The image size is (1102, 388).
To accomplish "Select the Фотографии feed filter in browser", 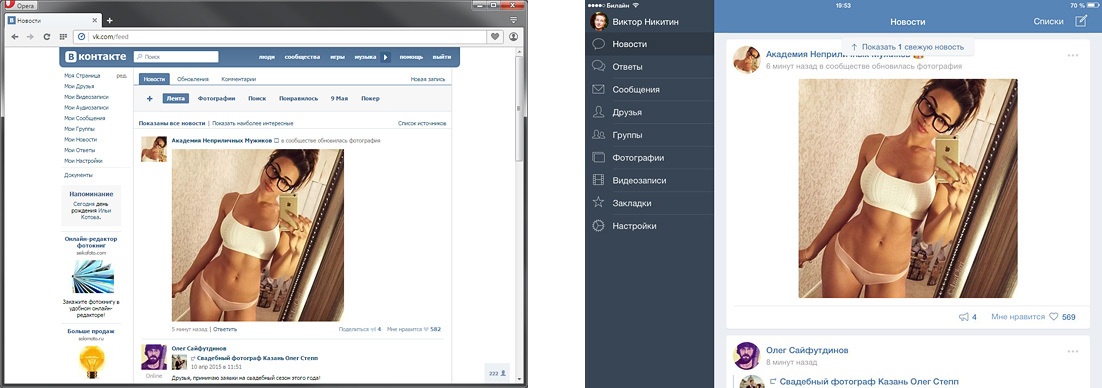I will click(216, 98).
